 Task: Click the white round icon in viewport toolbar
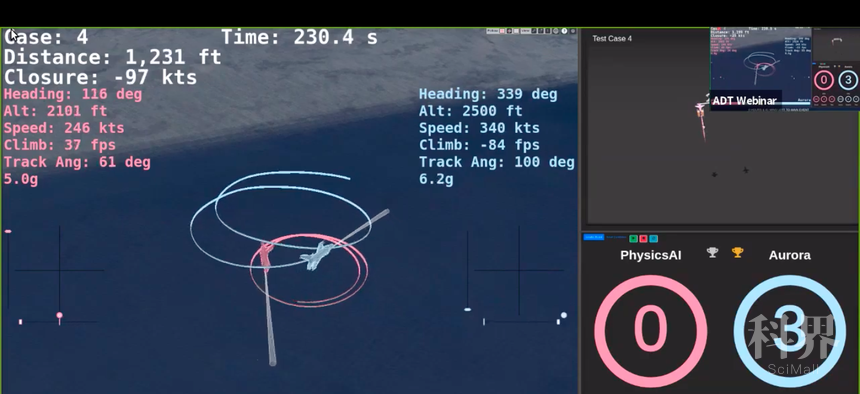coord(564,31)
